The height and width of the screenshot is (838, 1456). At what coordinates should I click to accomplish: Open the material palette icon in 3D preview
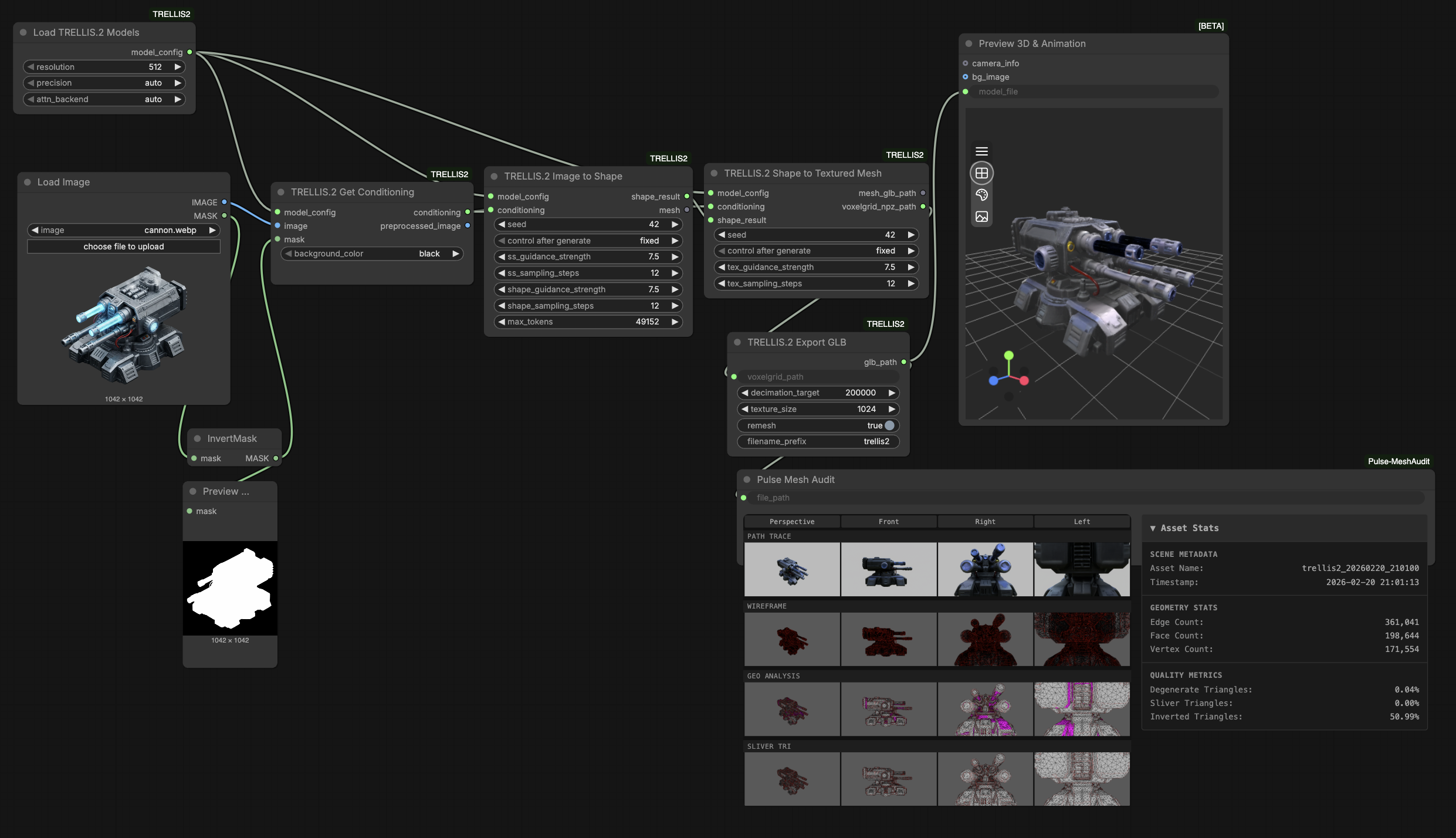point(981,195)
